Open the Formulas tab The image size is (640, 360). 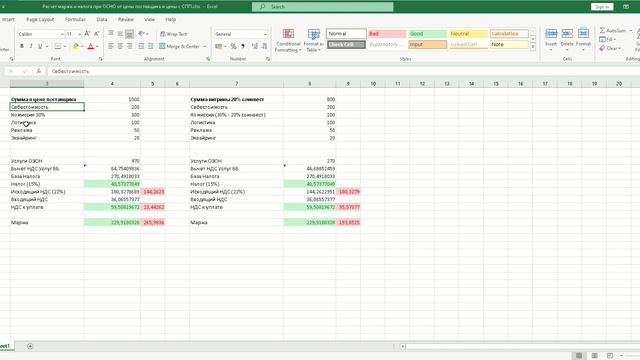coord(75,19)
